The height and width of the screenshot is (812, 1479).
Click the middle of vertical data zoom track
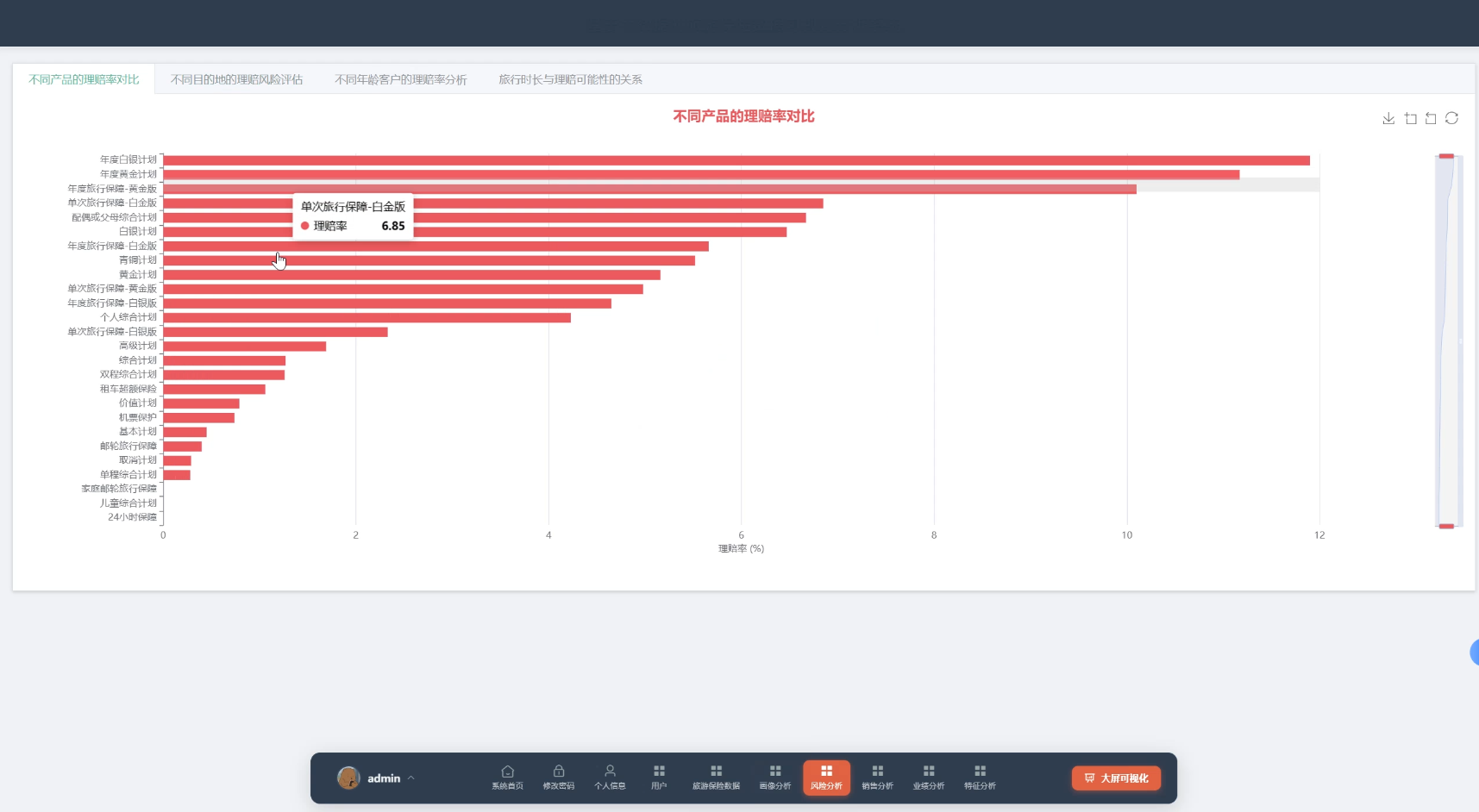1446,341
